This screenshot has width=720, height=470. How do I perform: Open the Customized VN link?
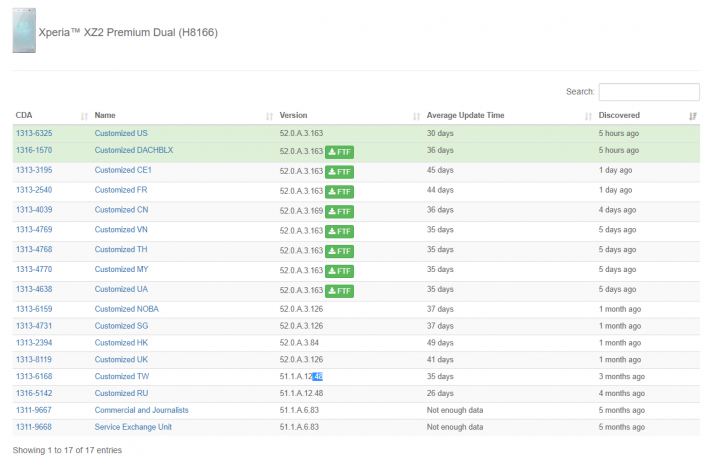tap(121, 229)
